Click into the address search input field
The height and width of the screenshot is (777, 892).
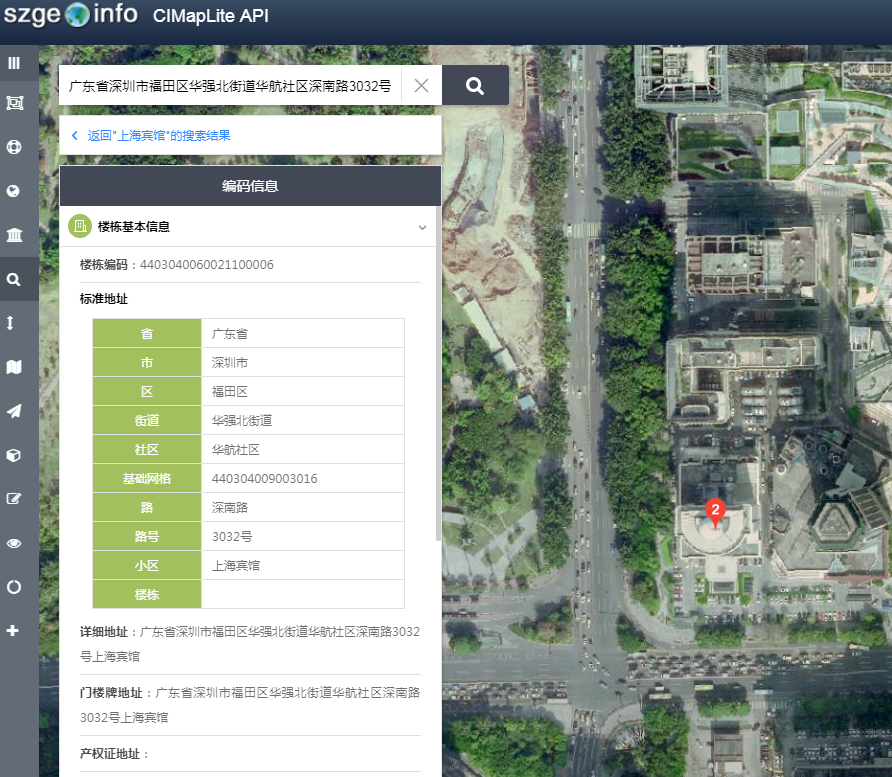(x=230, y=86)
